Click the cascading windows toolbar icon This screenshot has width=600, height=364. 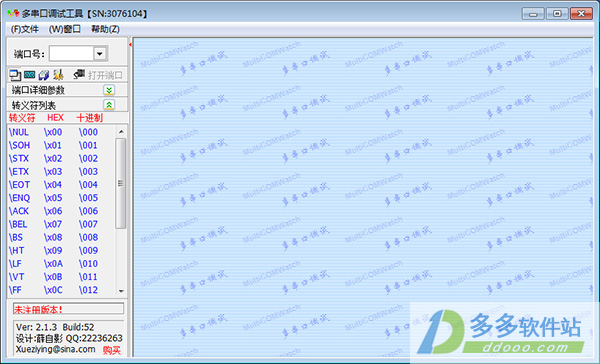tap(15, 75)
